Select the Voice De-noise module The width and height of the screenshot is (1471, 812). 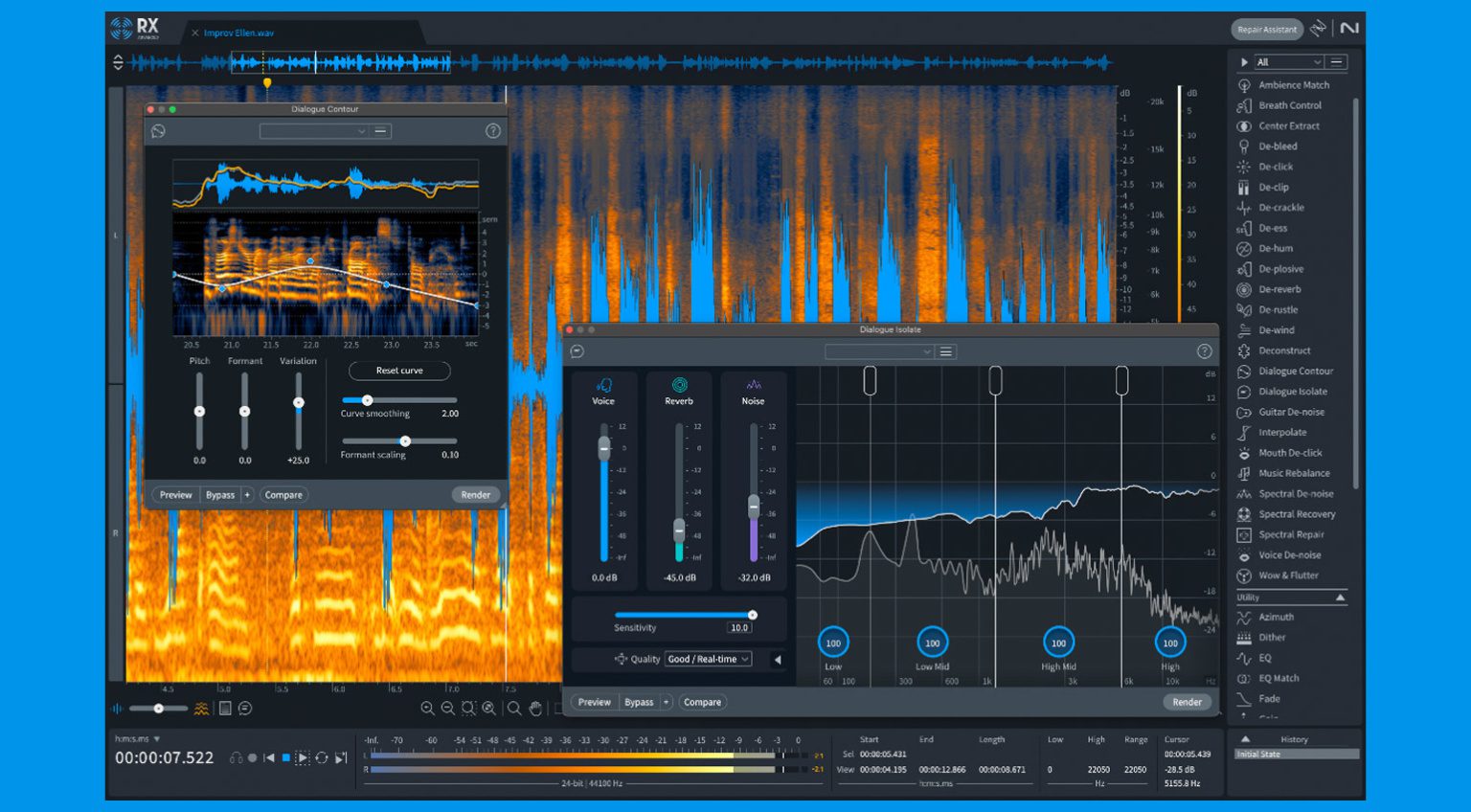tap(1284, 555)
